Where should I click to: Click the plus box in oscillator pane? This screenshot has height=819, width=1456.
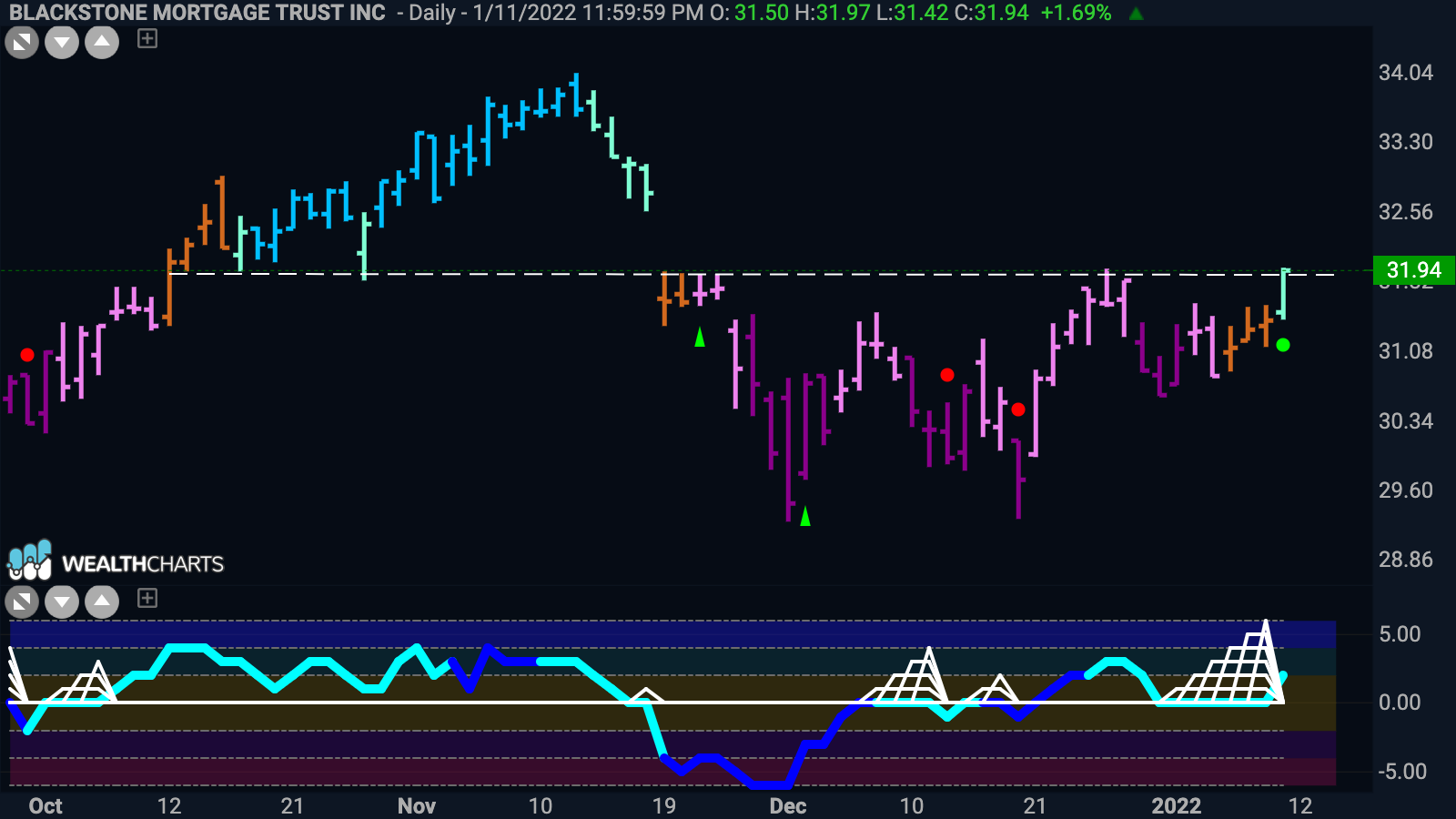[147, 598]
